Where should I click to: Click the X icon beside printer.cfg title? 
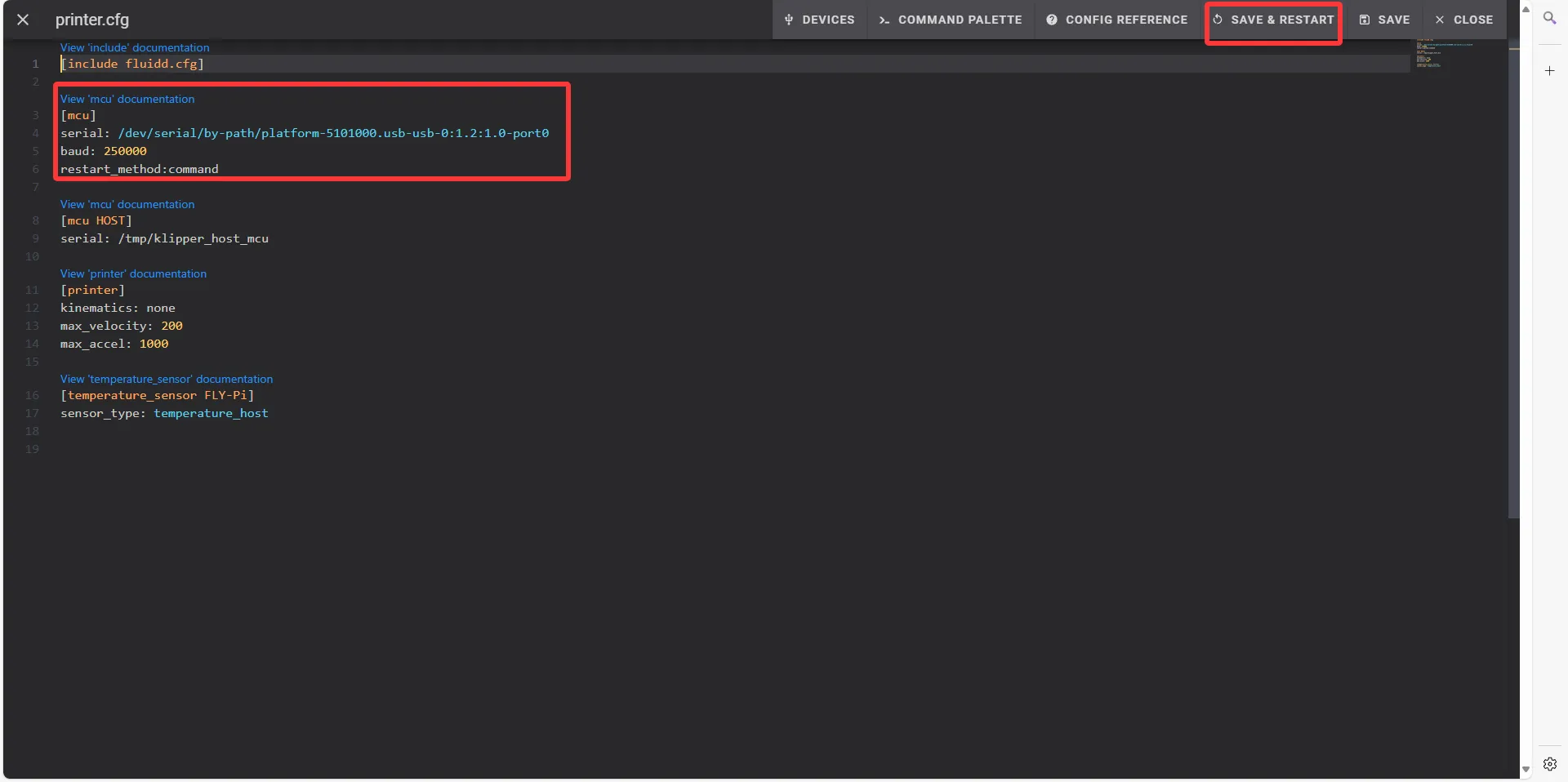pyautogui.click(x=23, y=20)
